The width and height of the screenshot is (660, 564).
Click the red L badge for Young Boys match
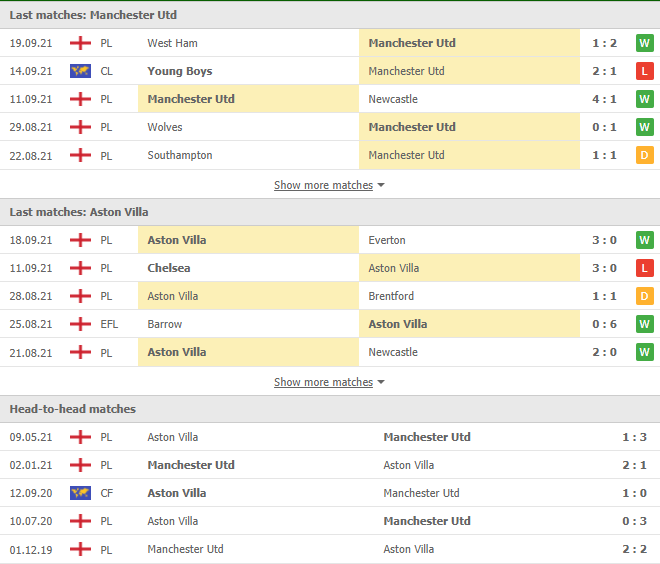644,71
